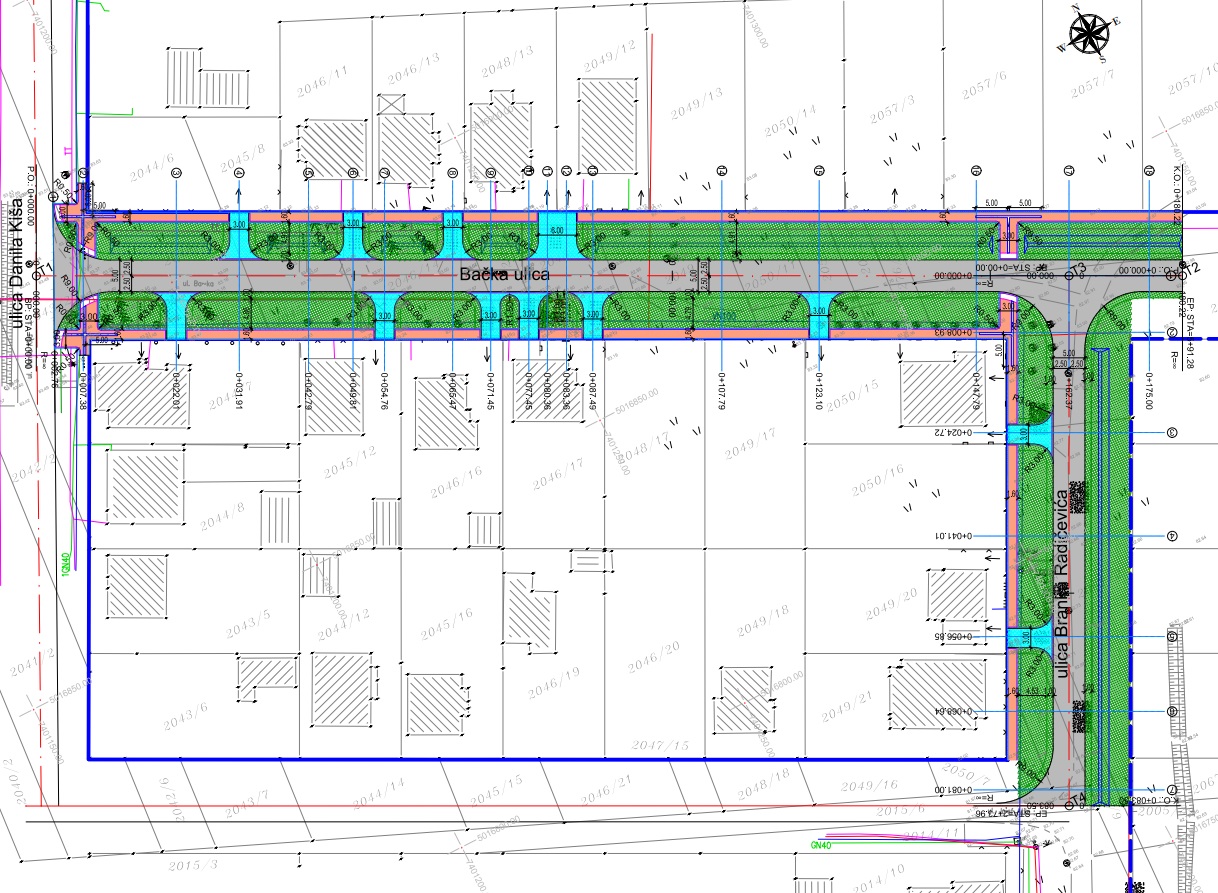
Task: Select the 'Bačka ulica' street name label
Action: [x=504, y=273]
